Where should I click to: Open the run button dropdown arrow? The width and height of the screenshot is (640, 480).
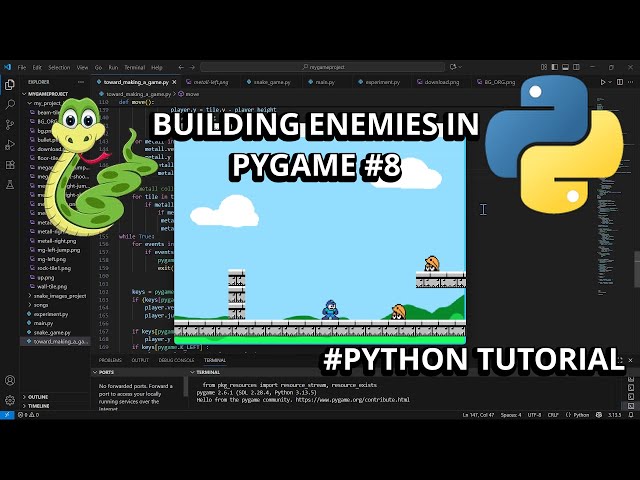point(611,82)
